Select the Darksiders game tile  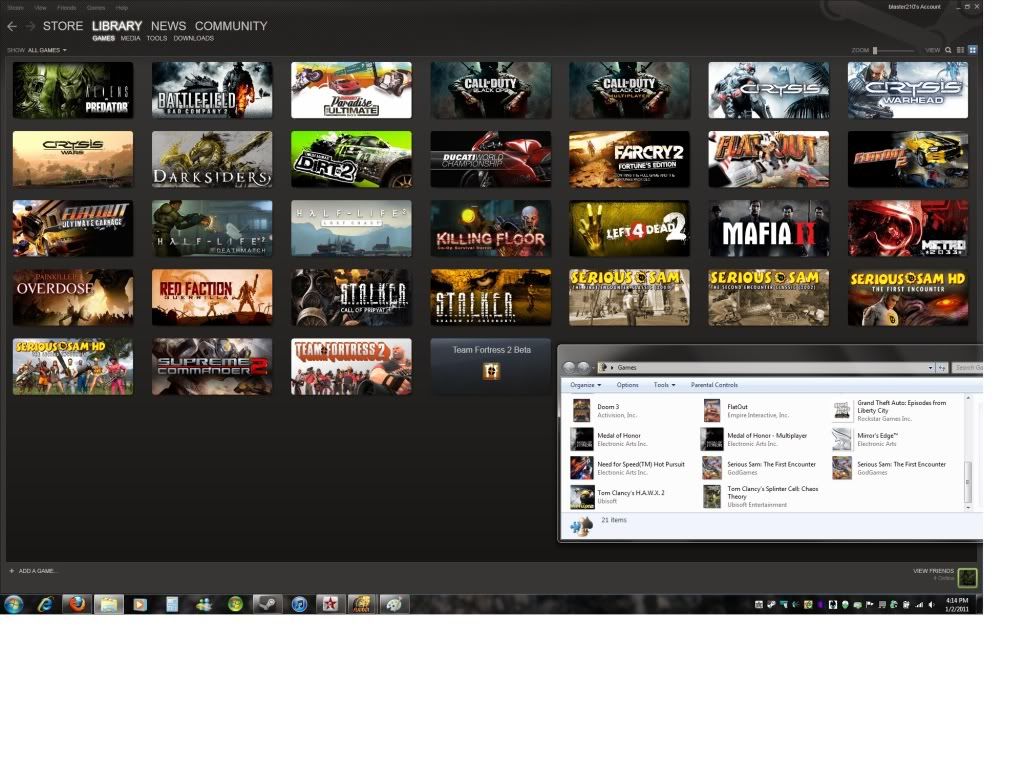coord(212,159)
